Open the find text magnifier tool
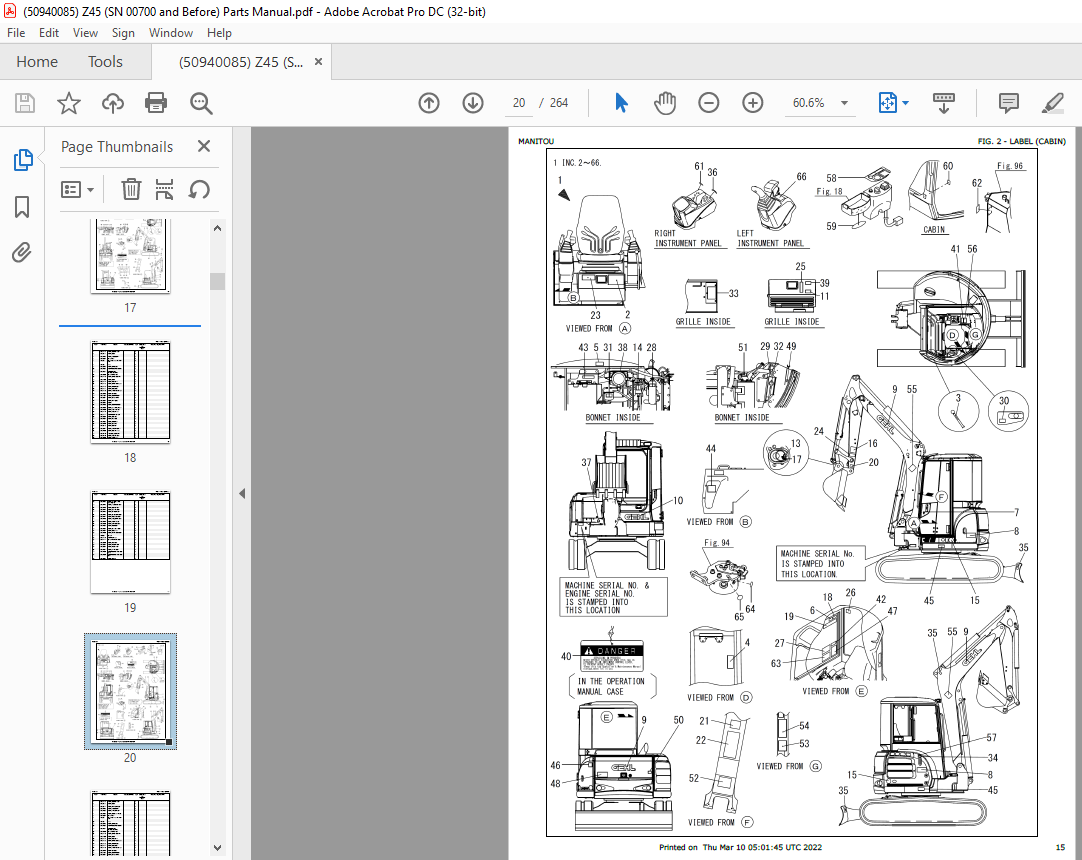The height and width of the screenshot is (860, 1082). 201,104
